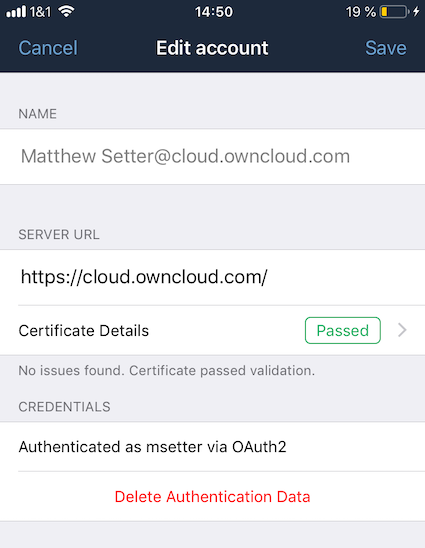
Task: Edit the account name field
Action: click(x=212, y=157)
